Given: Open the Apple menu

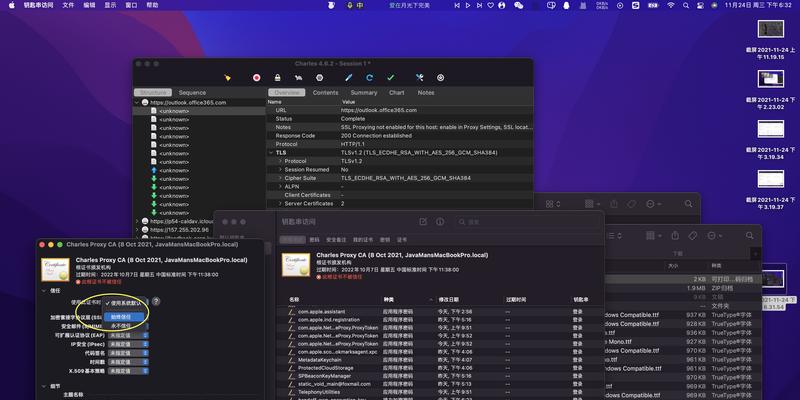Looking at the screenshot, I should [11, 5].
